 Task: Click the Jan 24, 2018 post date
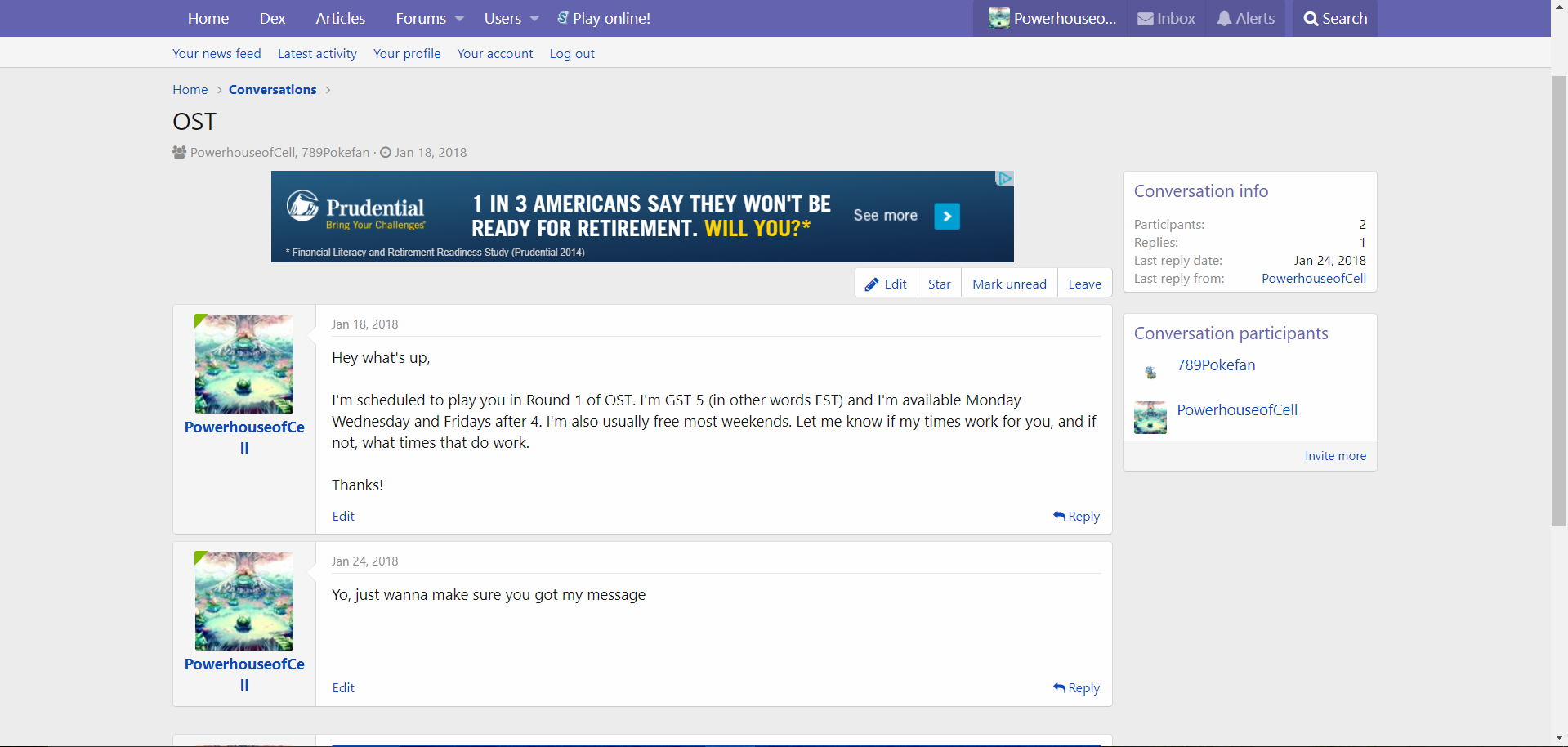coord(365,561)
